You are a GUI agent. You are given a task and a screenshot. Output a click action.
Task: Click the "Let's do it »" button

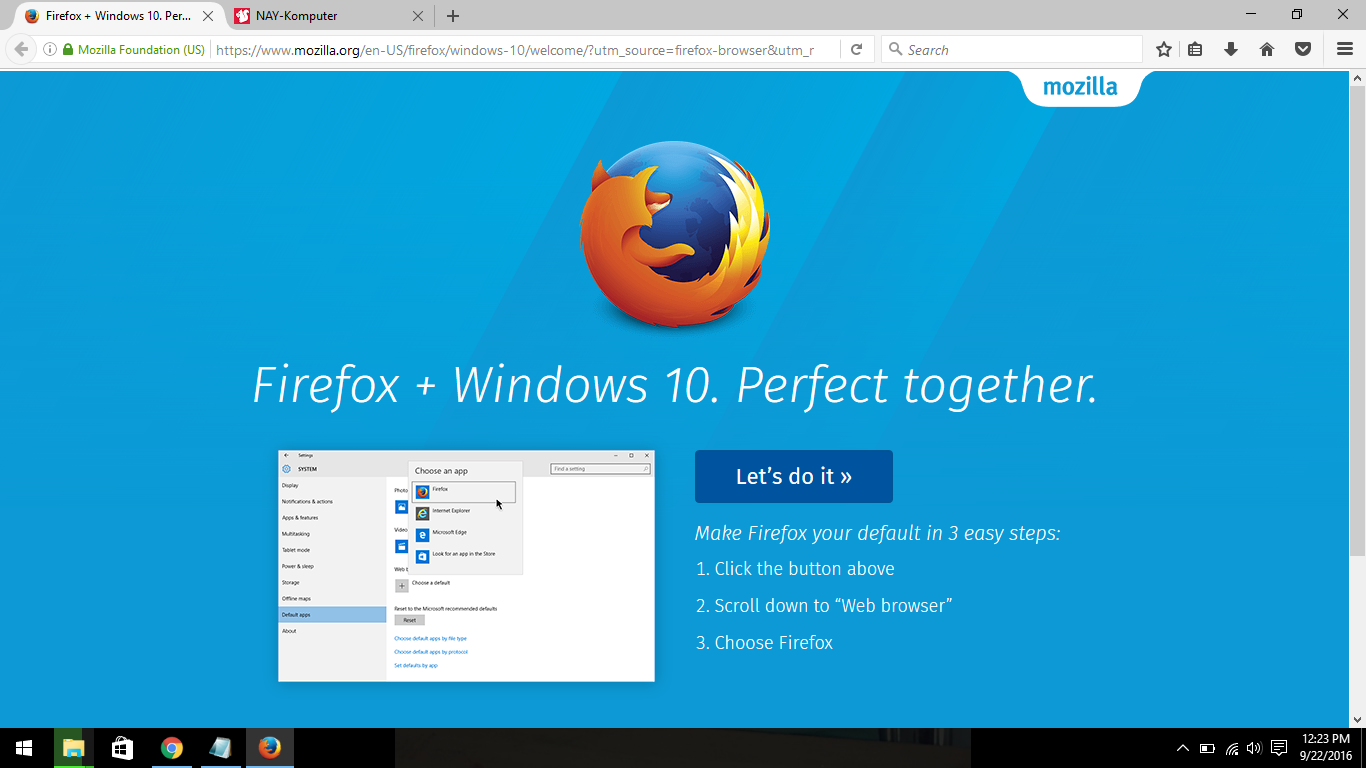tap(793, 476)
